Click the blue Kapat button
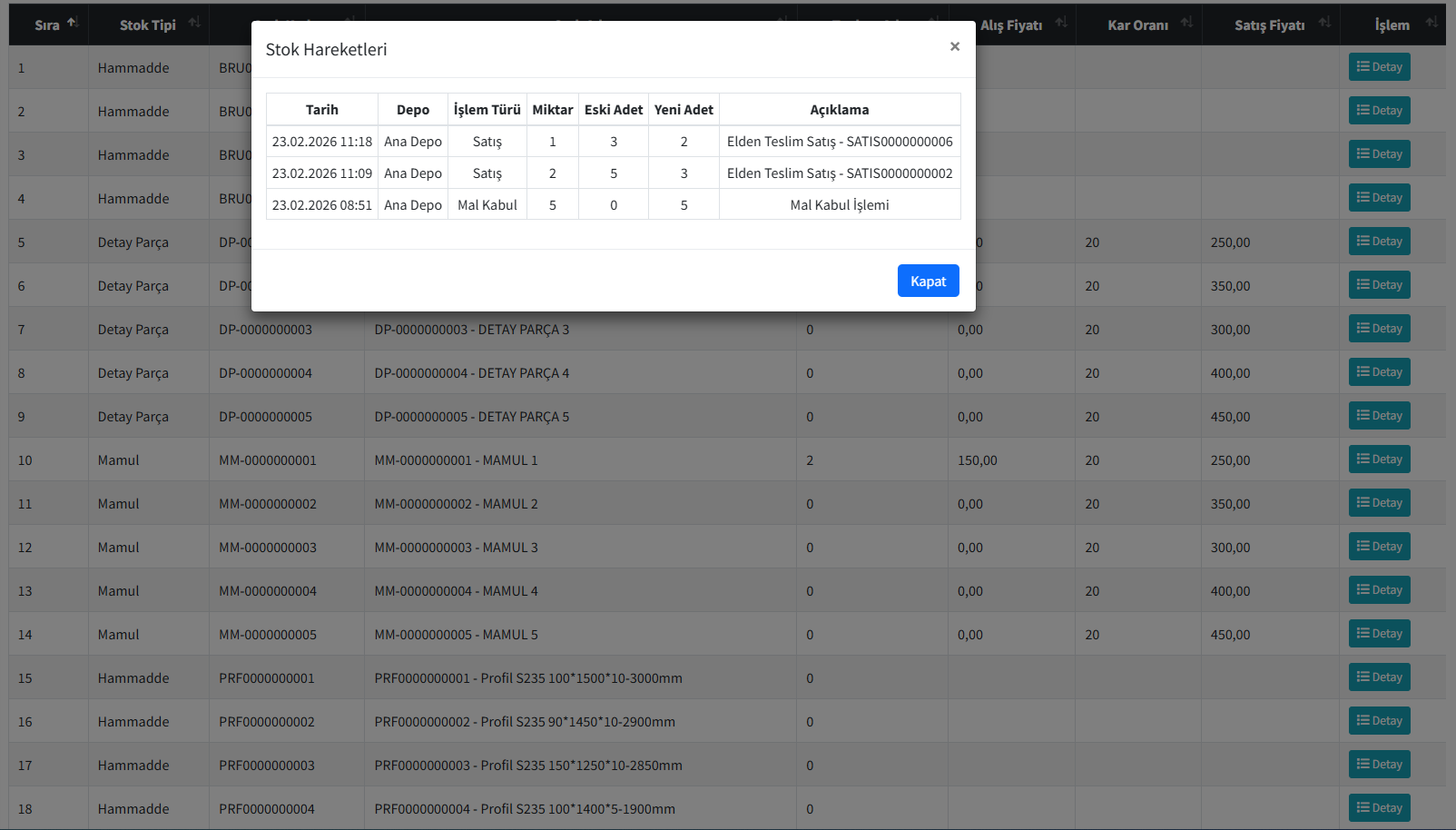 [x=928, y=281]
